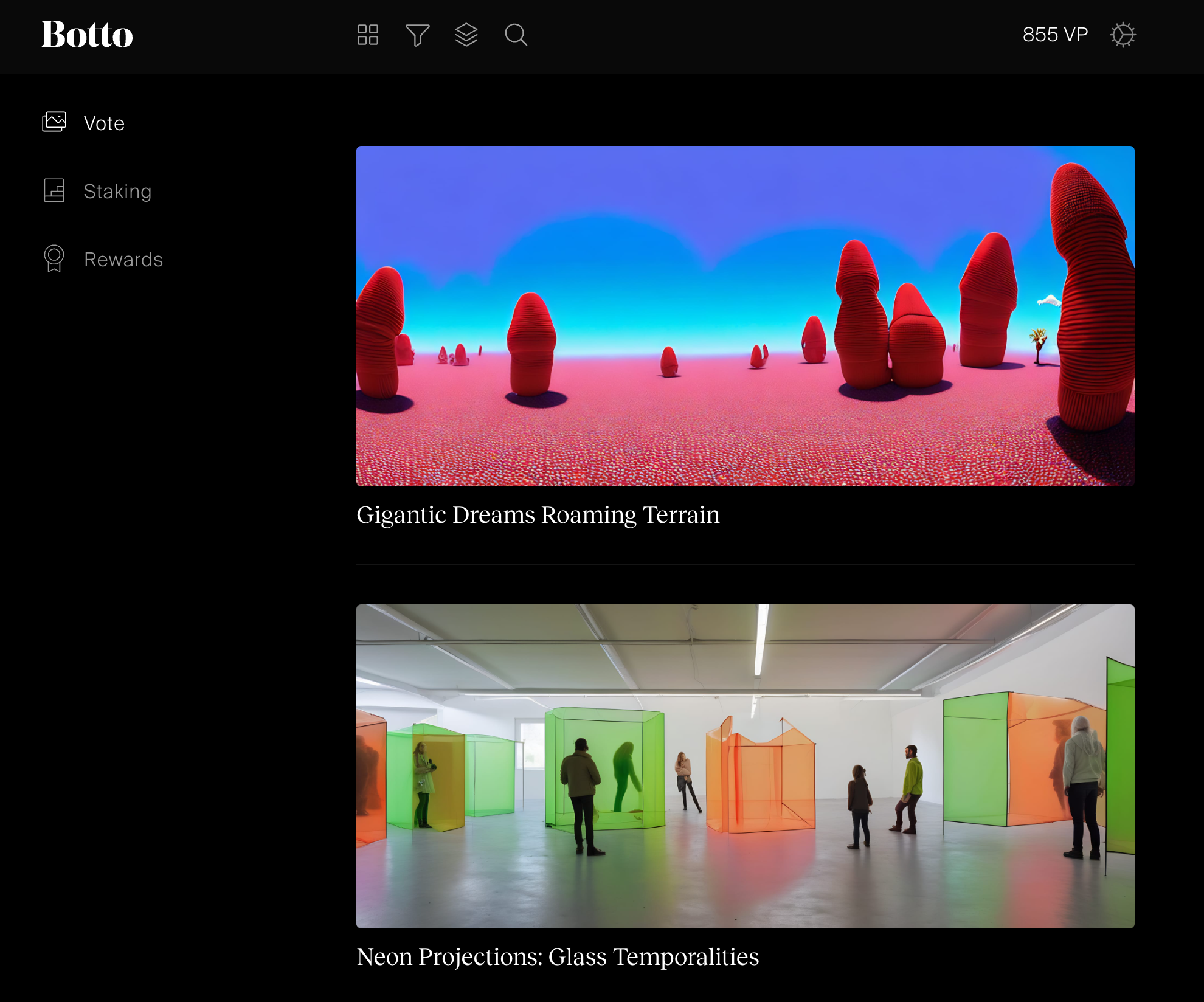
Task: Open the red pillars desert artwork
Action: click(x=746, y=316)
